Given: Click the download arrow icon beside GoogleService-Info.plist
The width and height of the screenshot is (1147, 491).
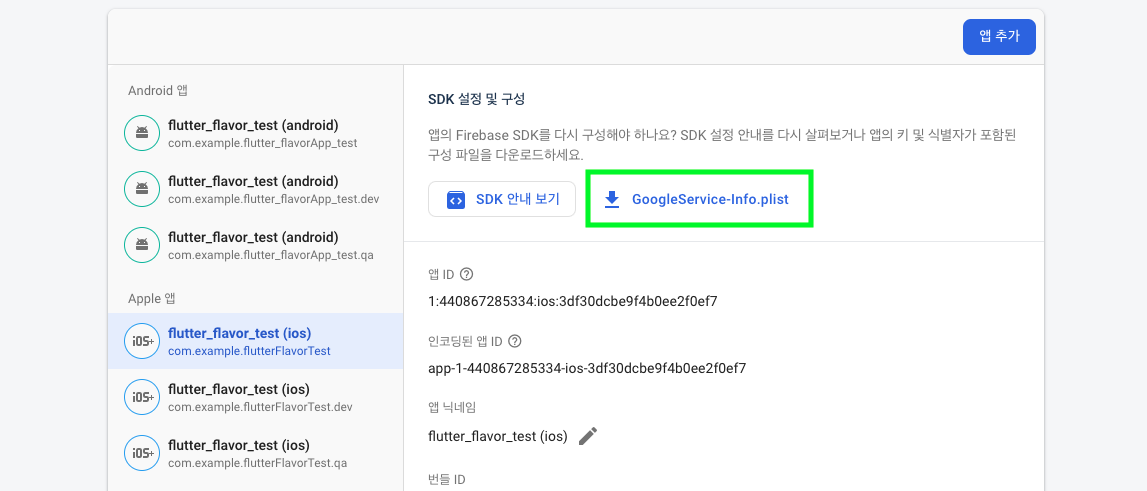Looking at the screenshot, I should pos(612,200).
